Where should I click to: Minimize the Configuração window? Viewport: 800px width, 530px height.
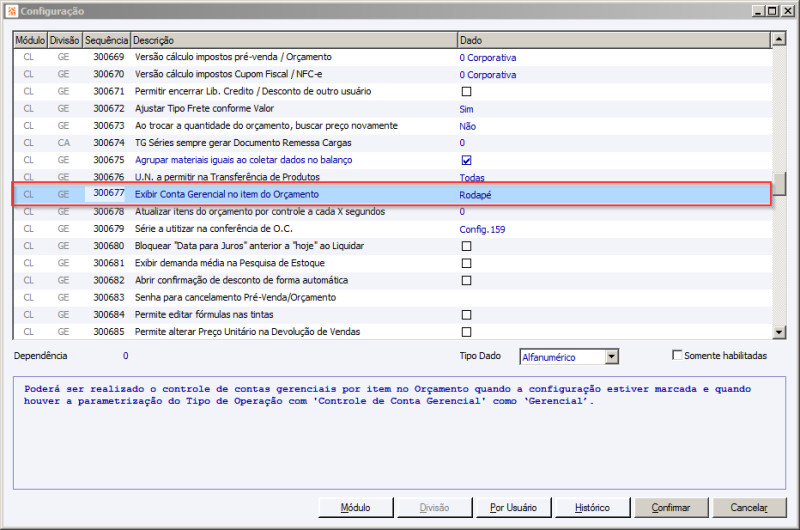tap(758, 11)
